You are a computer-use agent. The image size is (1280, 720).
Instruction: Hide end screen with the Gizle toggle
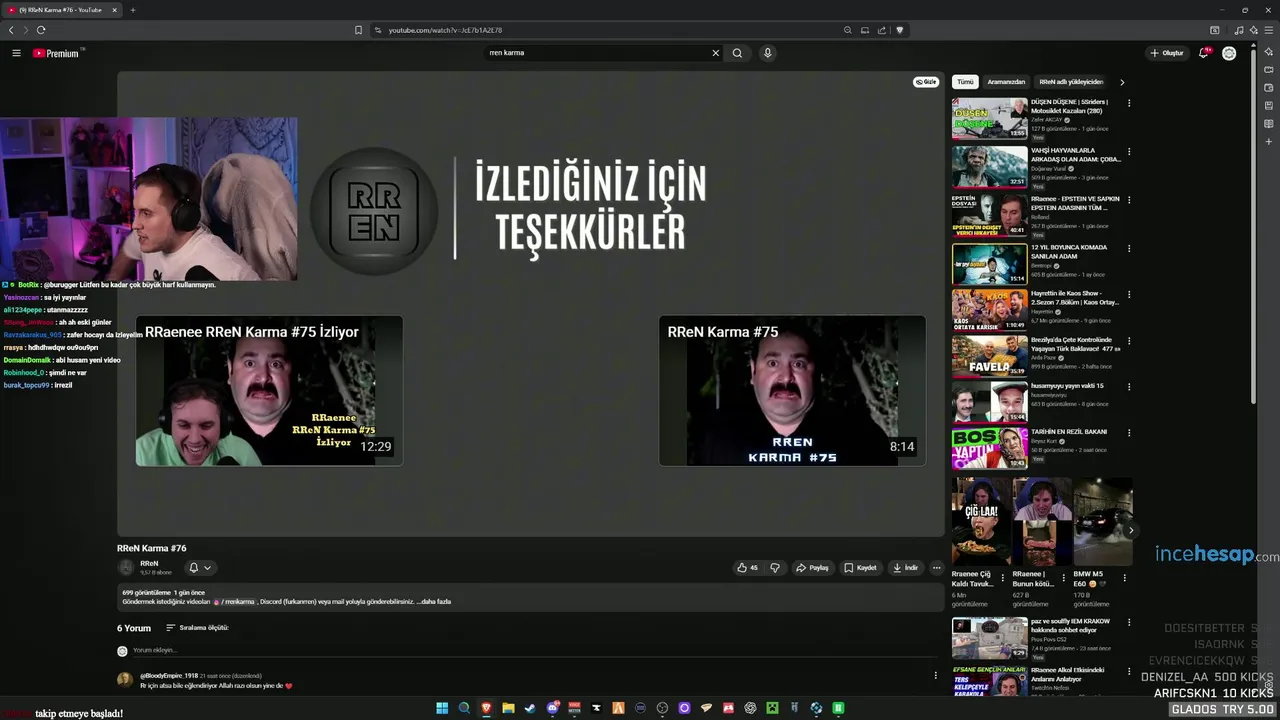click(926, 82)
